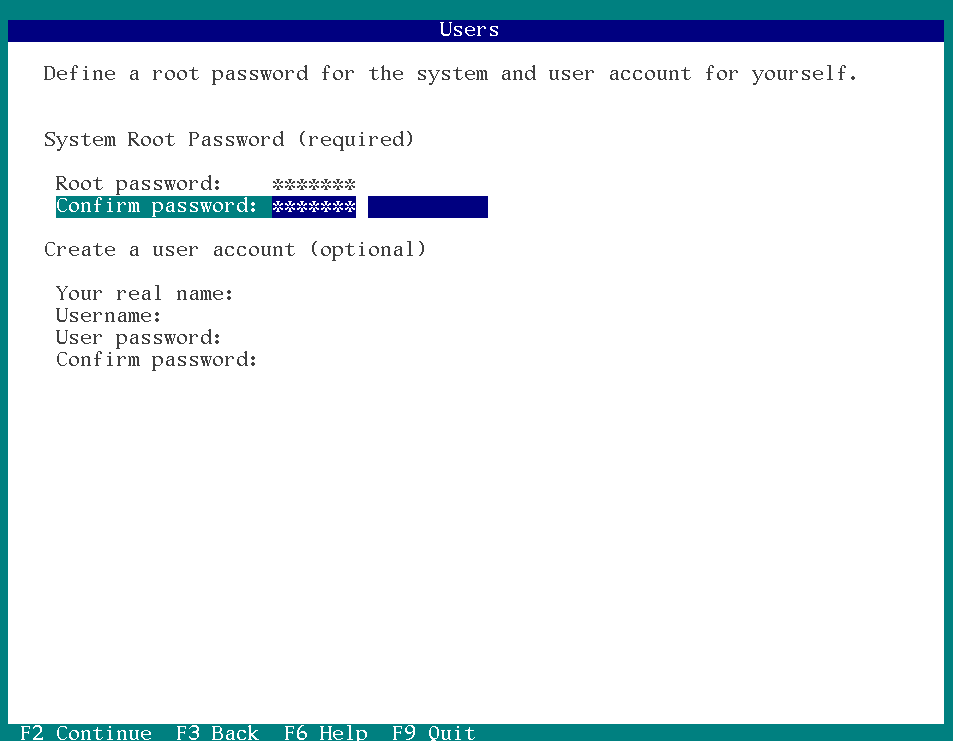Click the word required in the root heading
The image size is (953, 741).
pos(356,140)
